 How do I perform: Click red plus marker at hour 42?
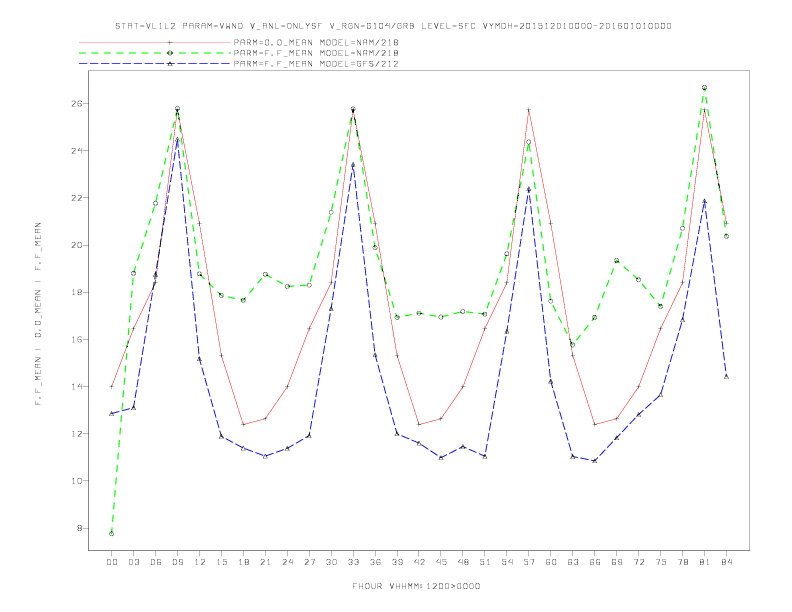[x=419, y=424]
